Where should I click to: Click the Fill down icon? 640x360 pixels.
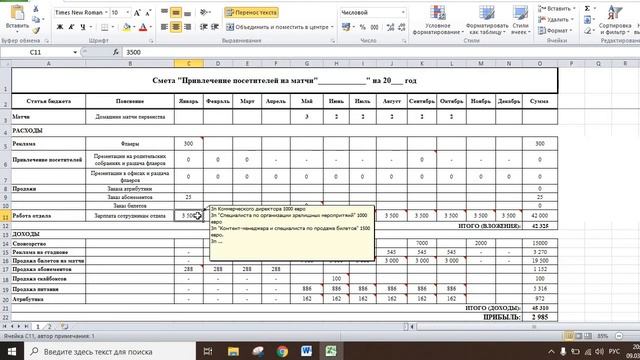pyautogui.click(x=587, y=19)
